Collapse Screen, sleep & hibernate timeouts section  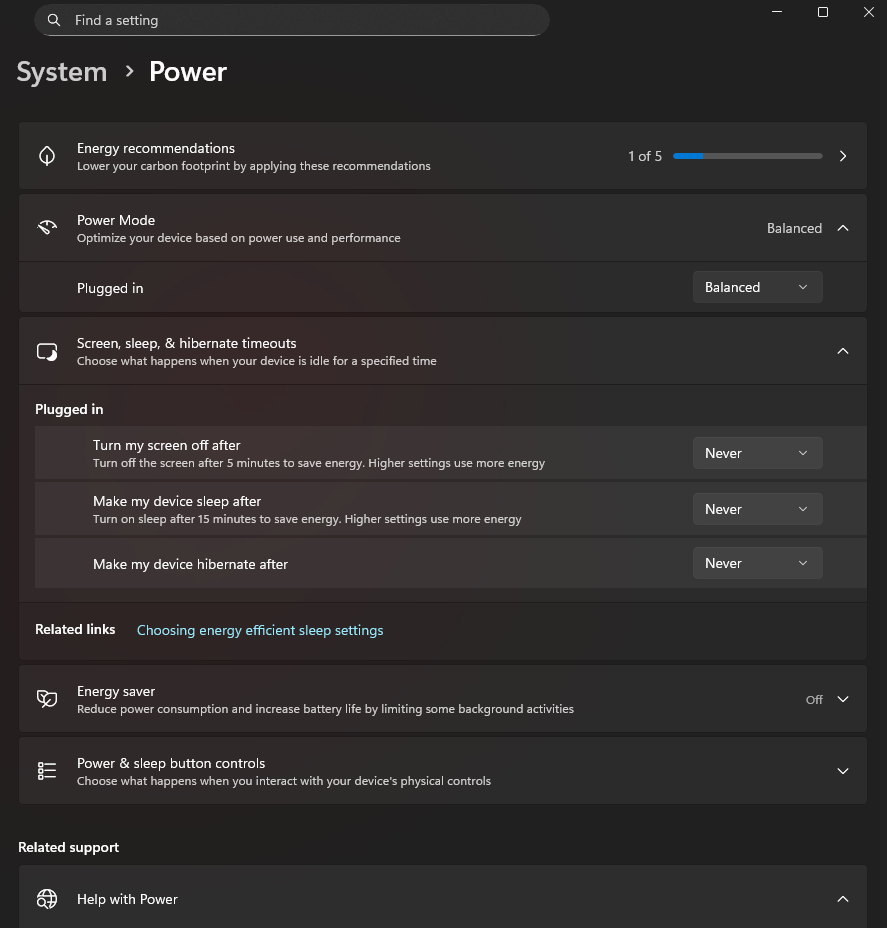tap(843, 351)
